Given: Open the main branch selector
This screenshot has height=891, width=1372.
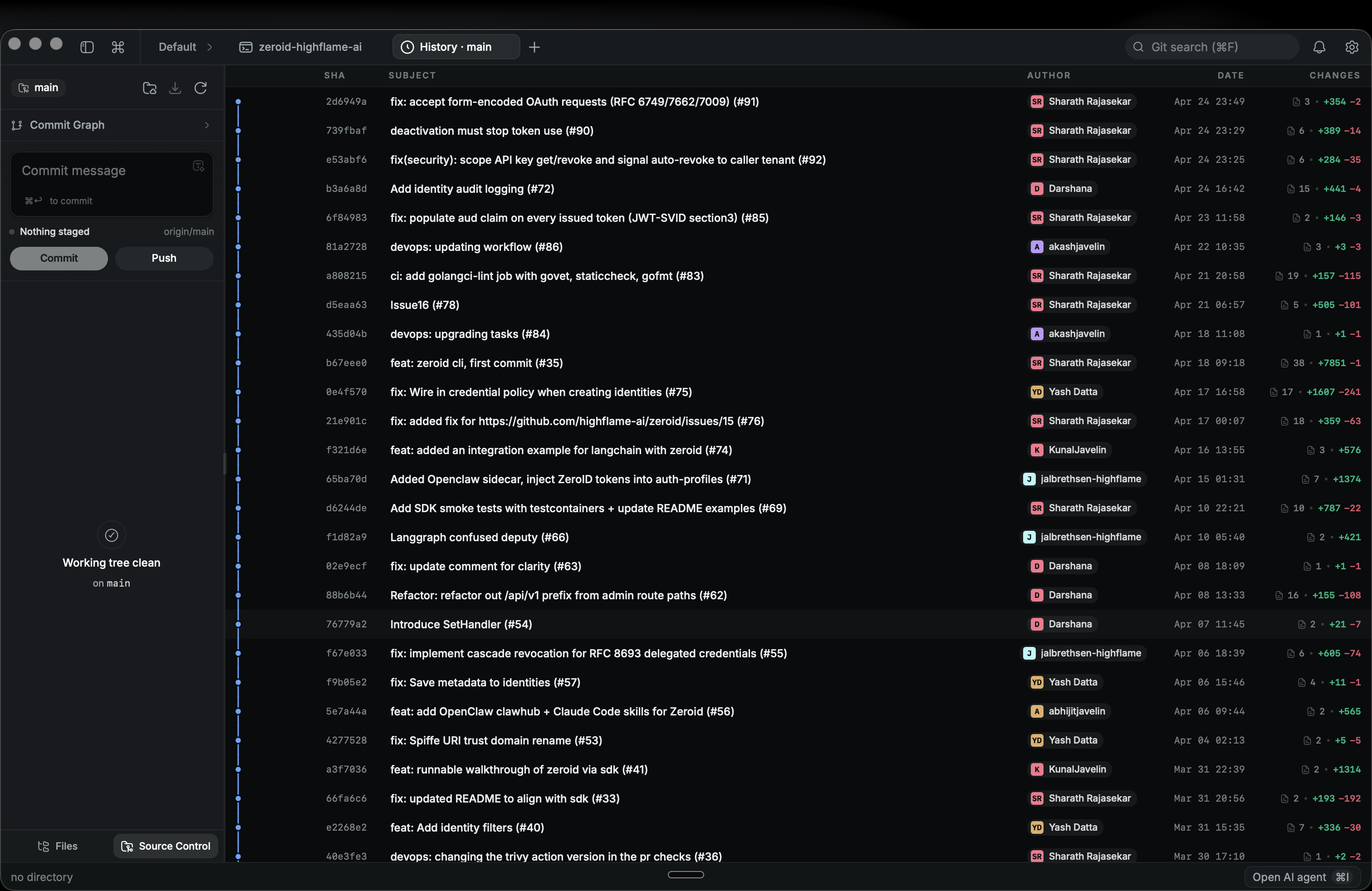Looking at the screenshot, I should tap(39, 88).
